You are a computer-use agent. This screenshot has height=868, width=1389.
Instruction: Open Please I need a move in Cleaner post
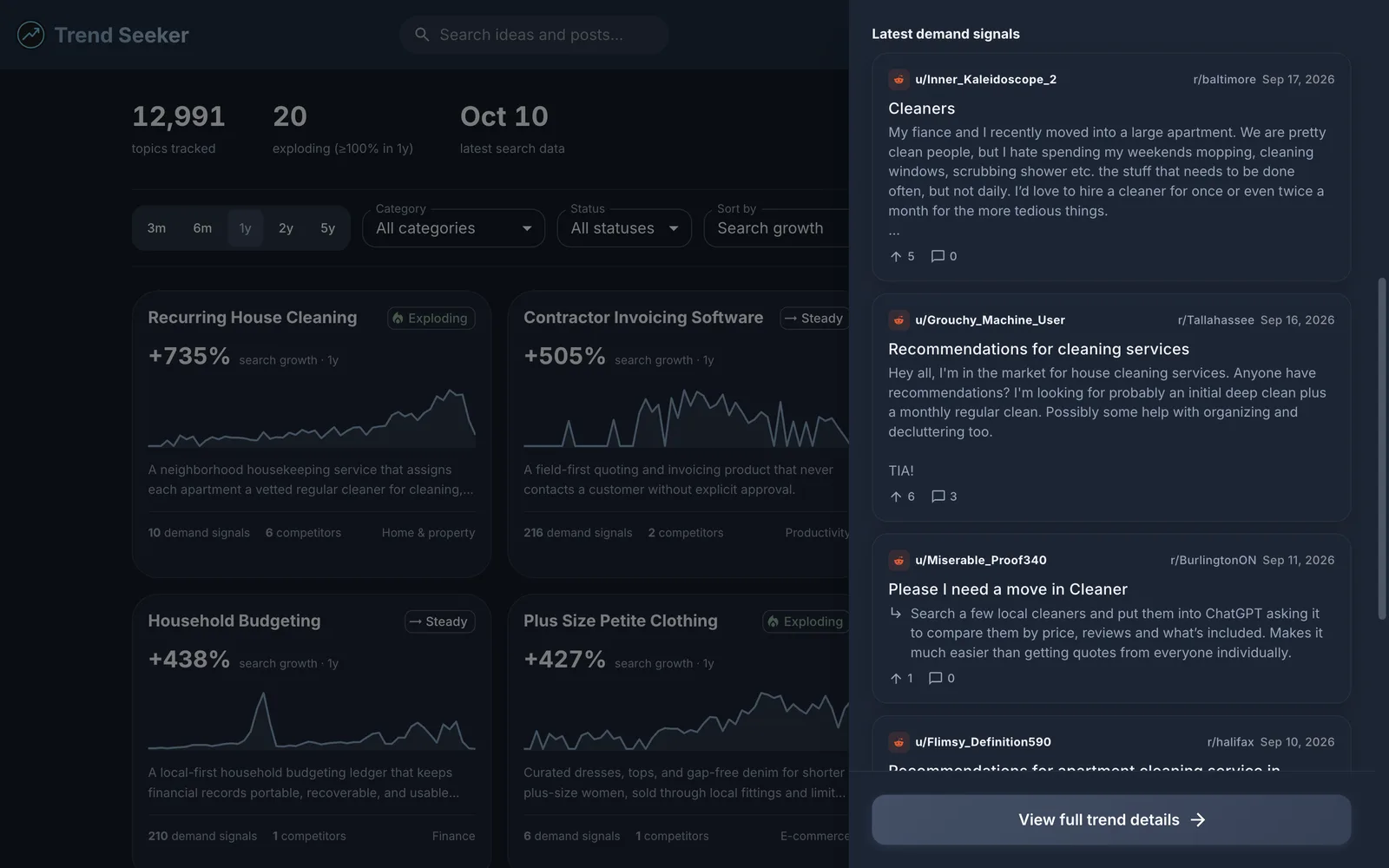click(1007, 589)
